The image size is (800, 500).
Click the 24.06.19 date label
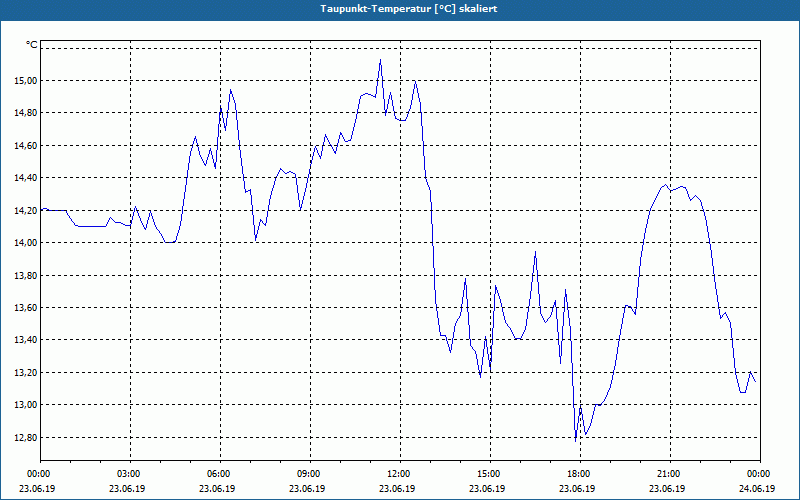(757, 488)
